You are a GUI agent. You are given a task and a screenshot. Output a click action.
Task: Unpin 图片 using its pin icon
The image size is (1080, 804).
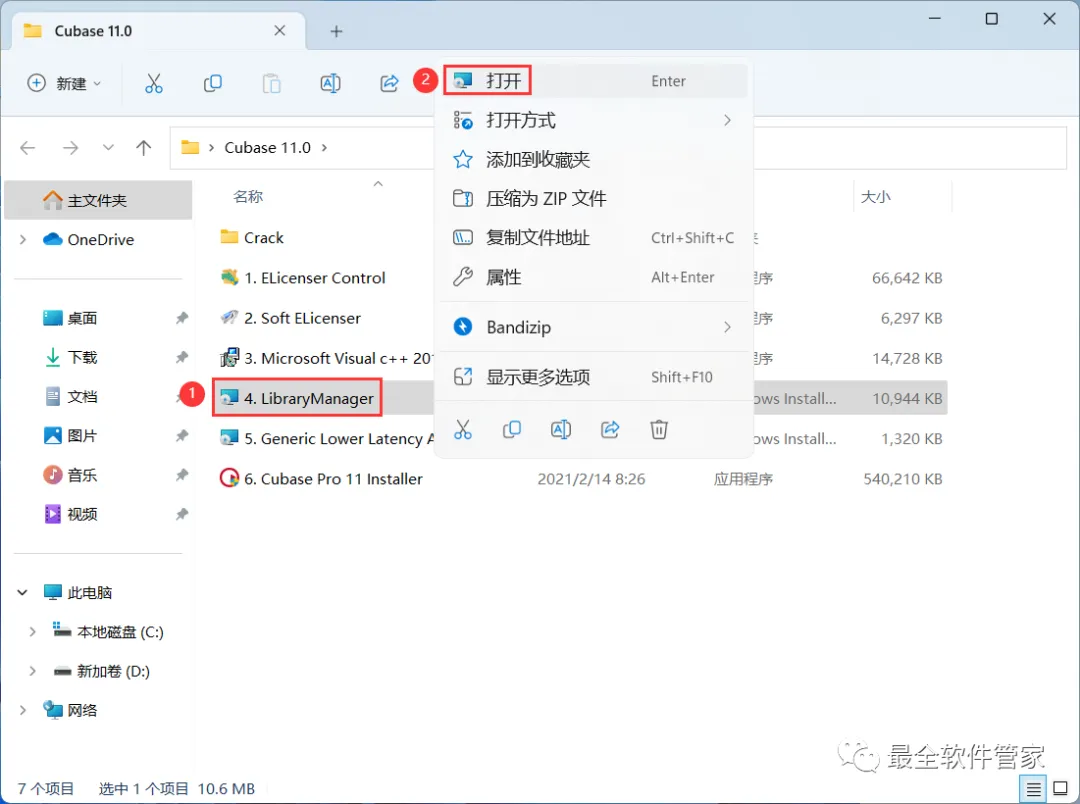coord(181,436)
